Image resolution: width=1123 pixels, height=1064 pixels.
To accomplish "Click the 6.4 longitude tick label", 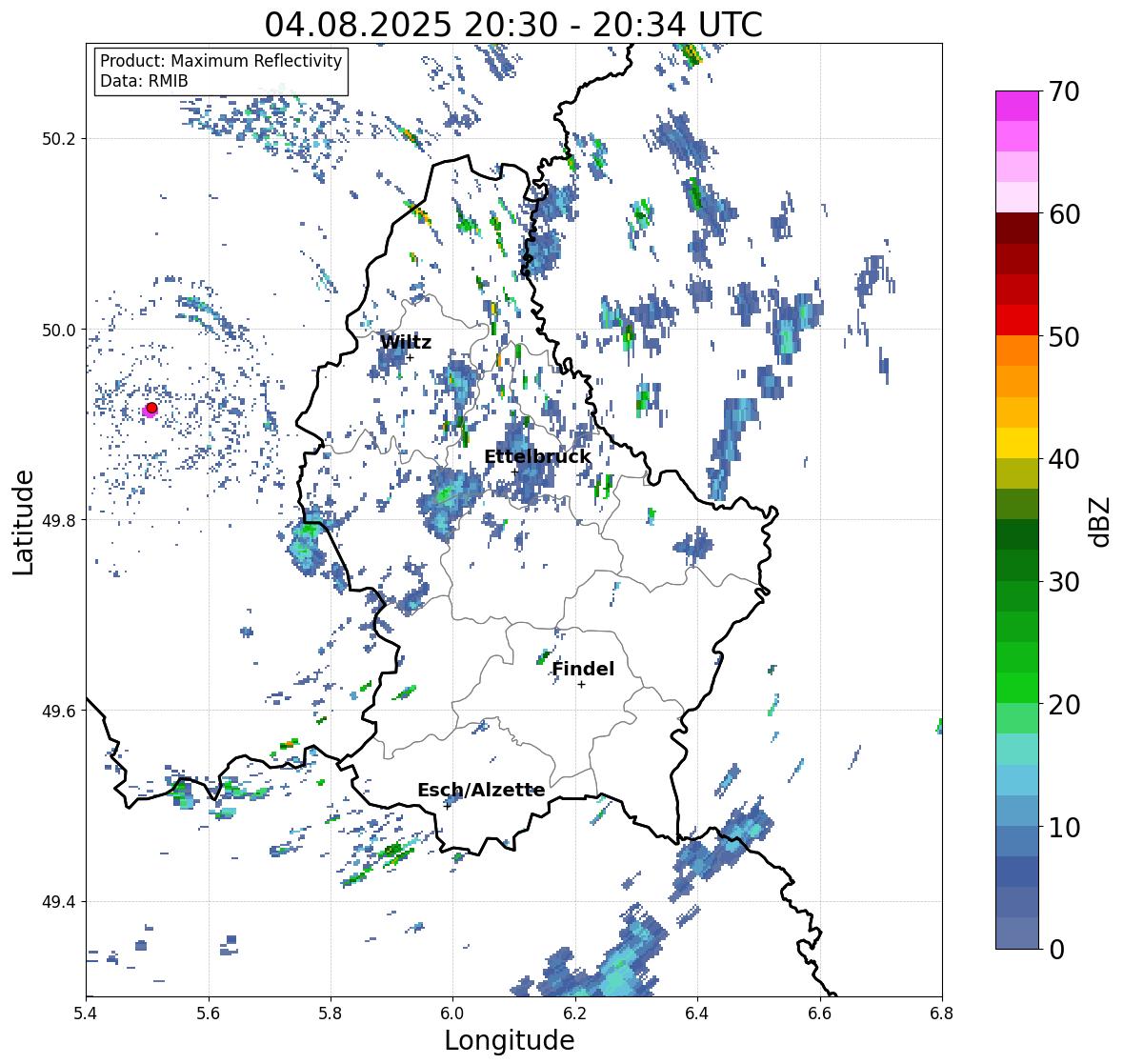I will coord(697,1013).
